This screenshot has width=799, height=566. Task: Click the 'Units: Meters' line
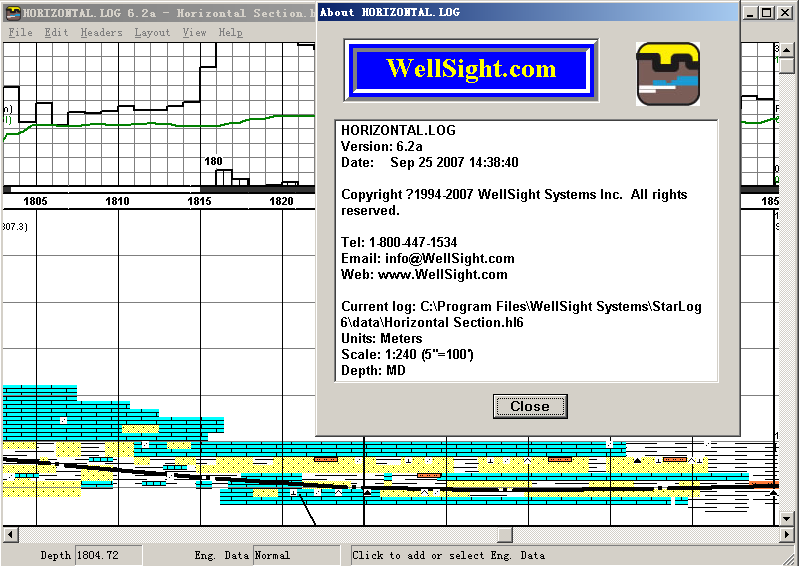coord(382,338)
